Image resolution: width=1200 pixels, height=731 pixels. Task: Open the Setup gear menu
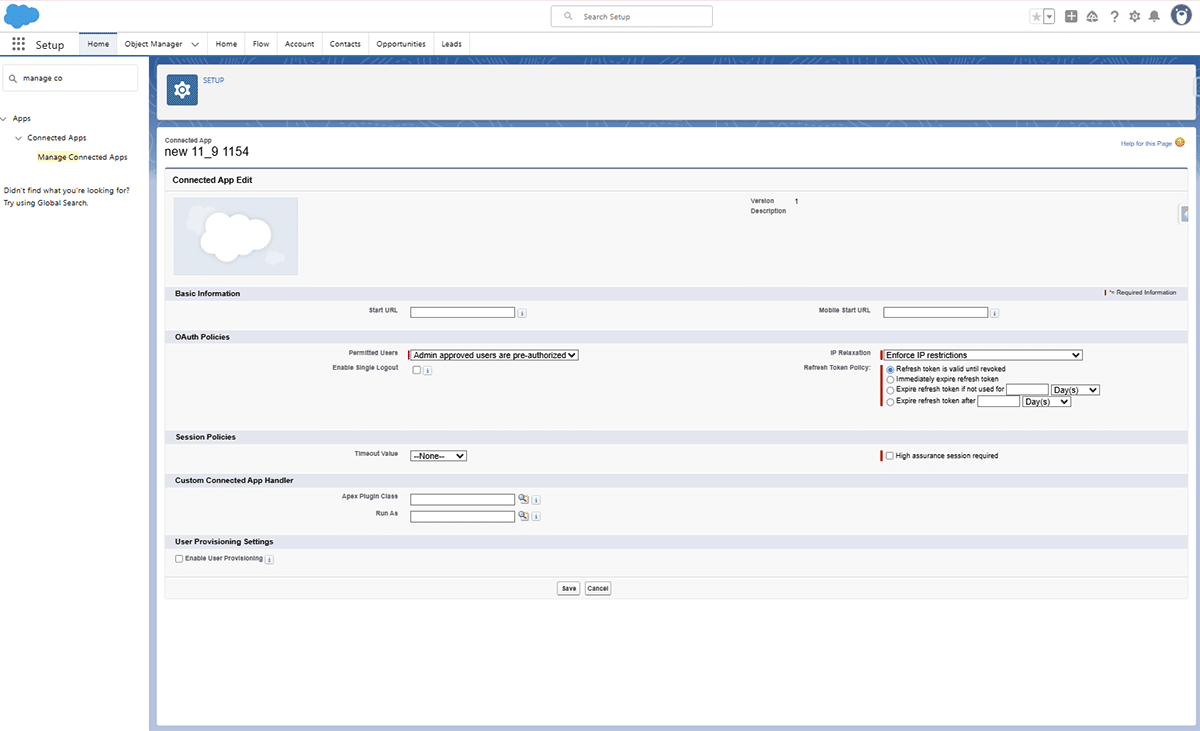click(1134, 17)
